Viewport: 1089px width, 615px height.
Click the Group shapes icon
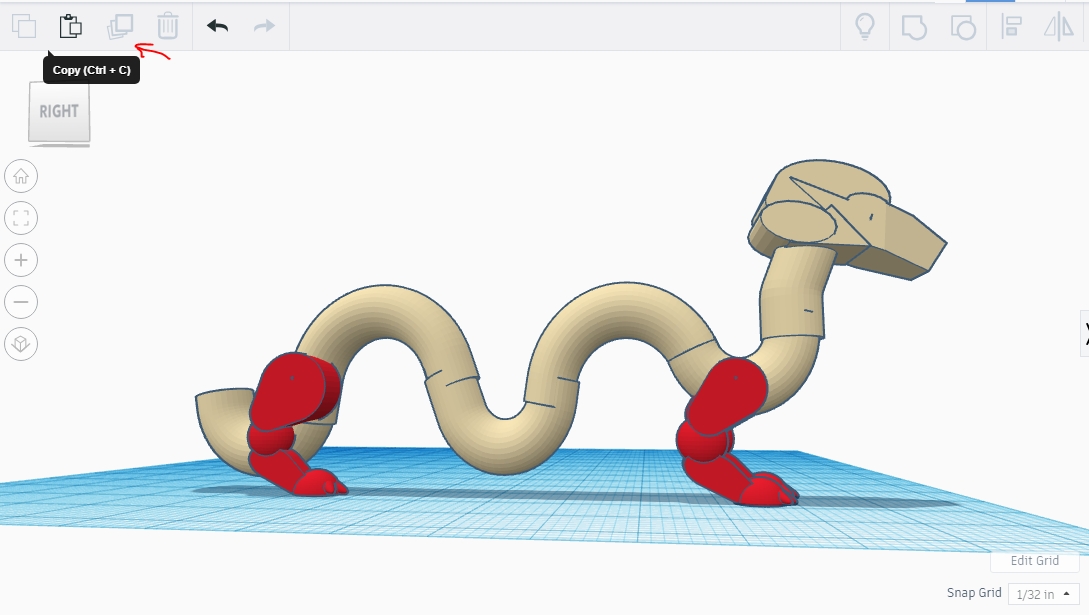point(914,27)
